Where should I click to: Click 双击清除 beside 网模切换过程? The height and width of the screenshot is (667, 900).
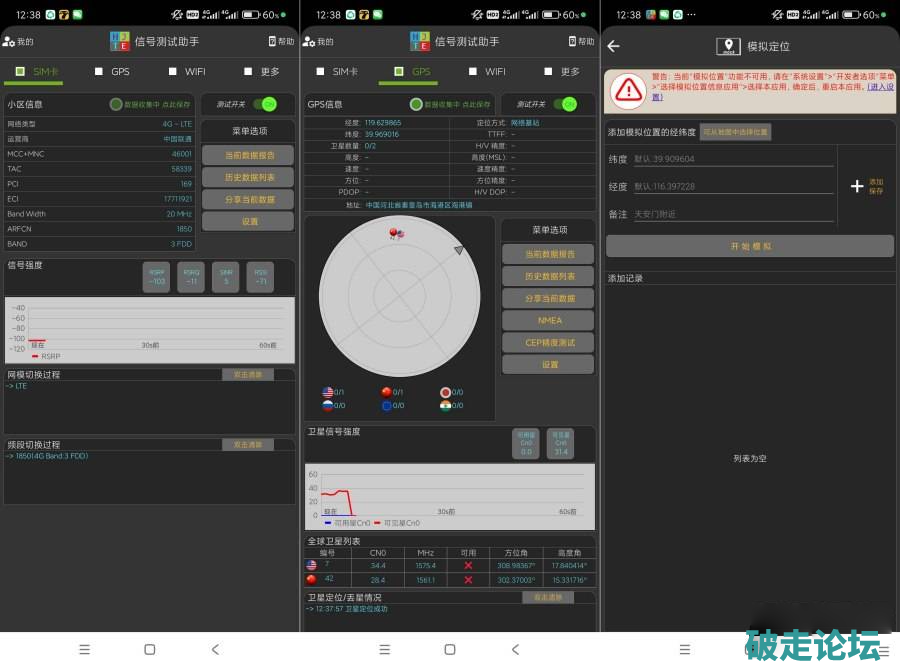pyautogui.click(x=247, y=374)
